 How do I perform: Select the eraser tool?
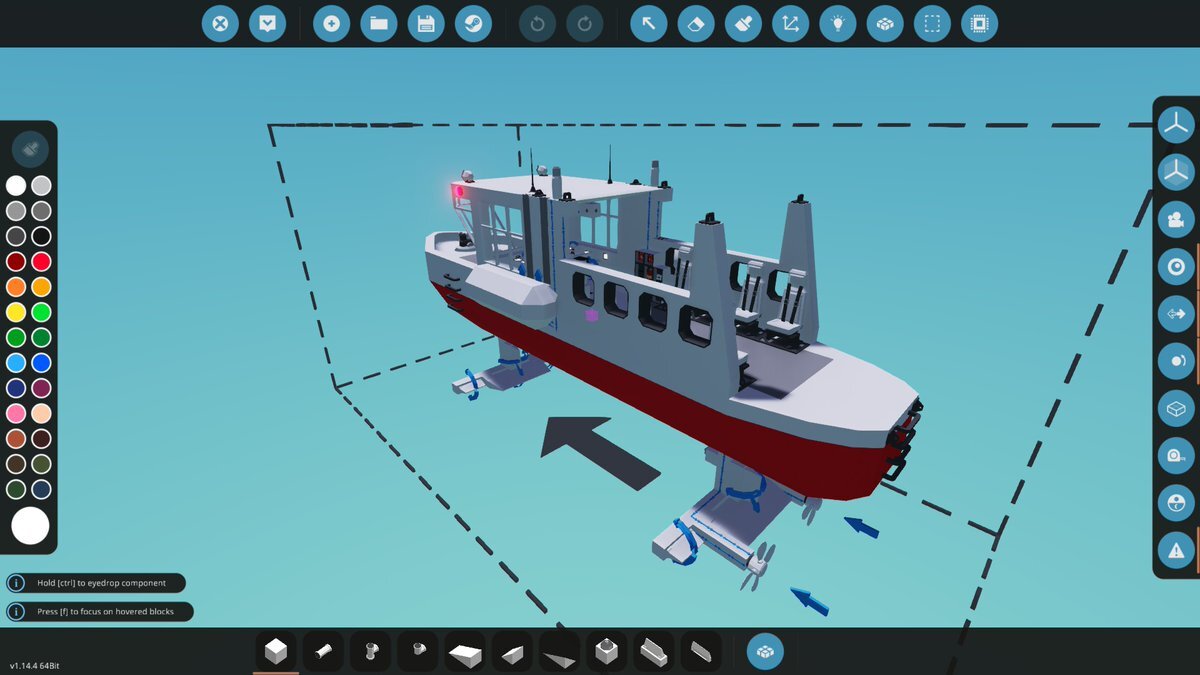[695, 23]
